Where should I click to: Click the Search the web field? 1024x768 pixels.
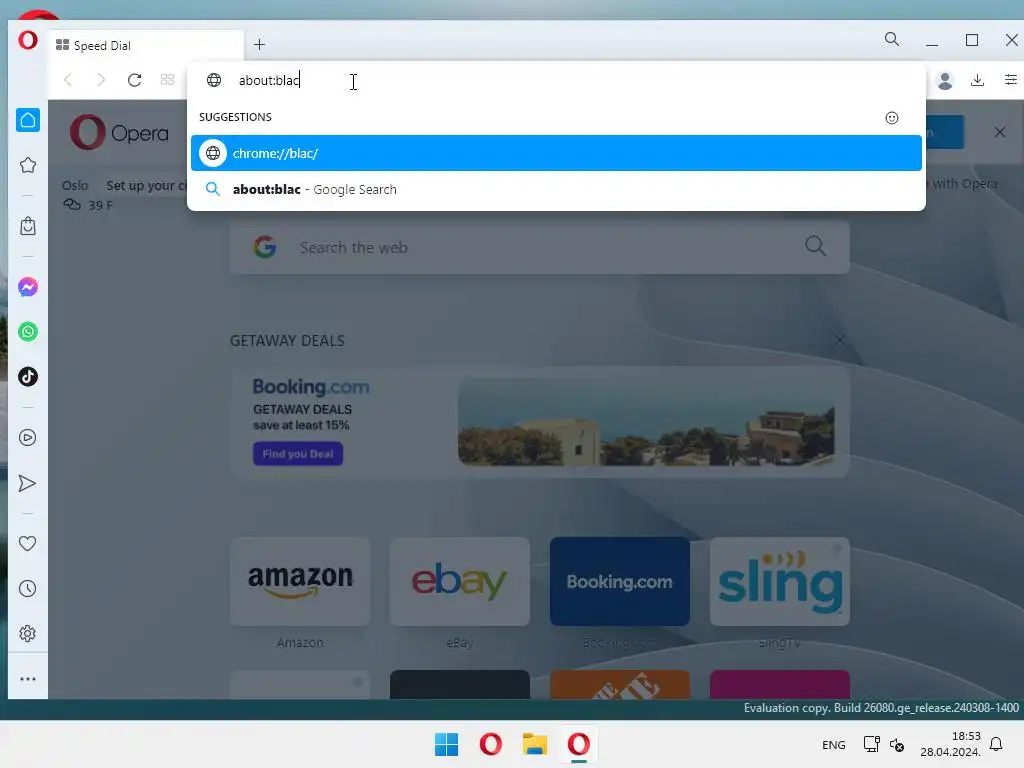[539, 248]
